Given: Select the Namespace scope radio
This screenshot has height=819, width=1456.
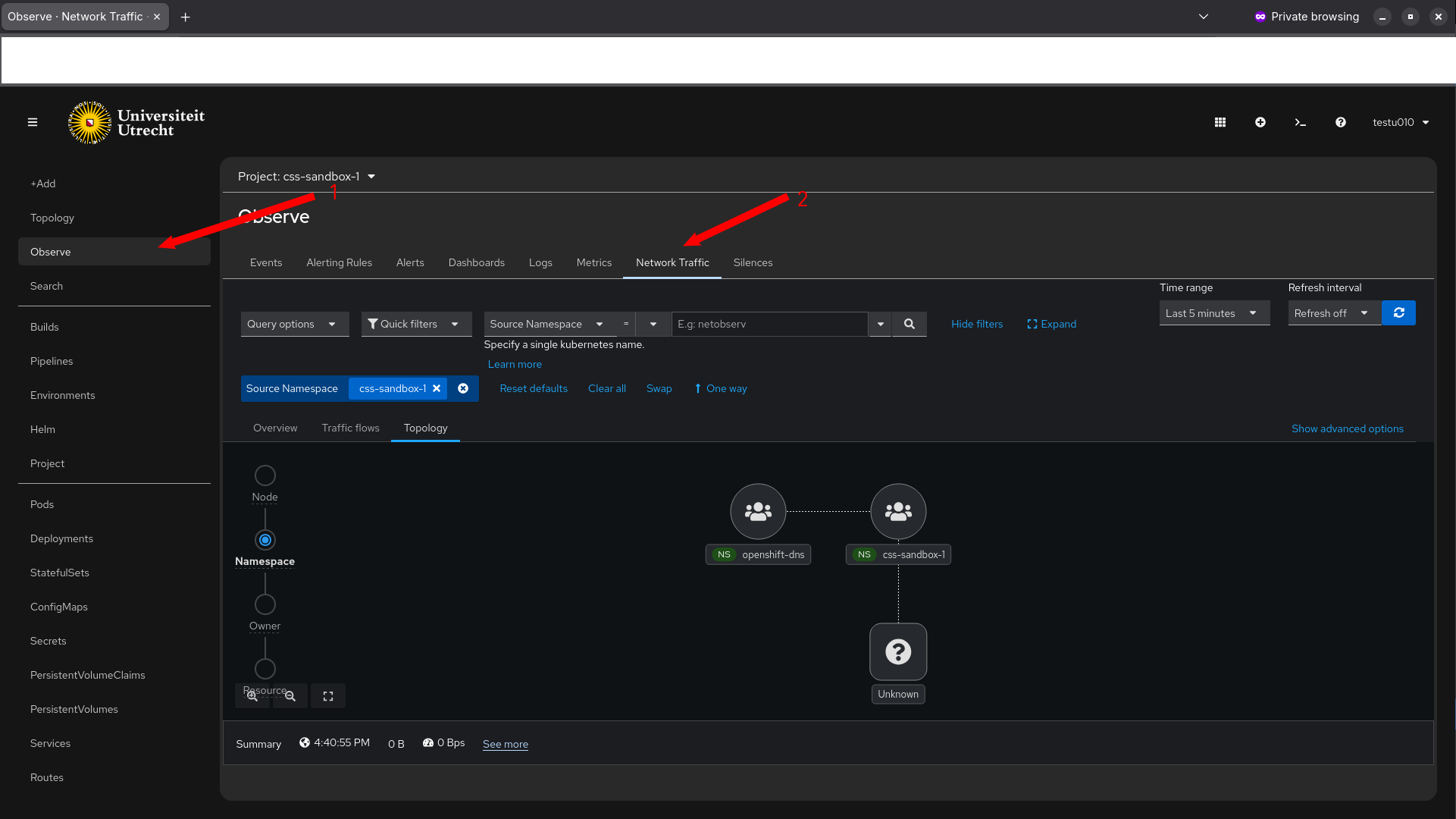Looking at the screenshot, I should [265, 540].
